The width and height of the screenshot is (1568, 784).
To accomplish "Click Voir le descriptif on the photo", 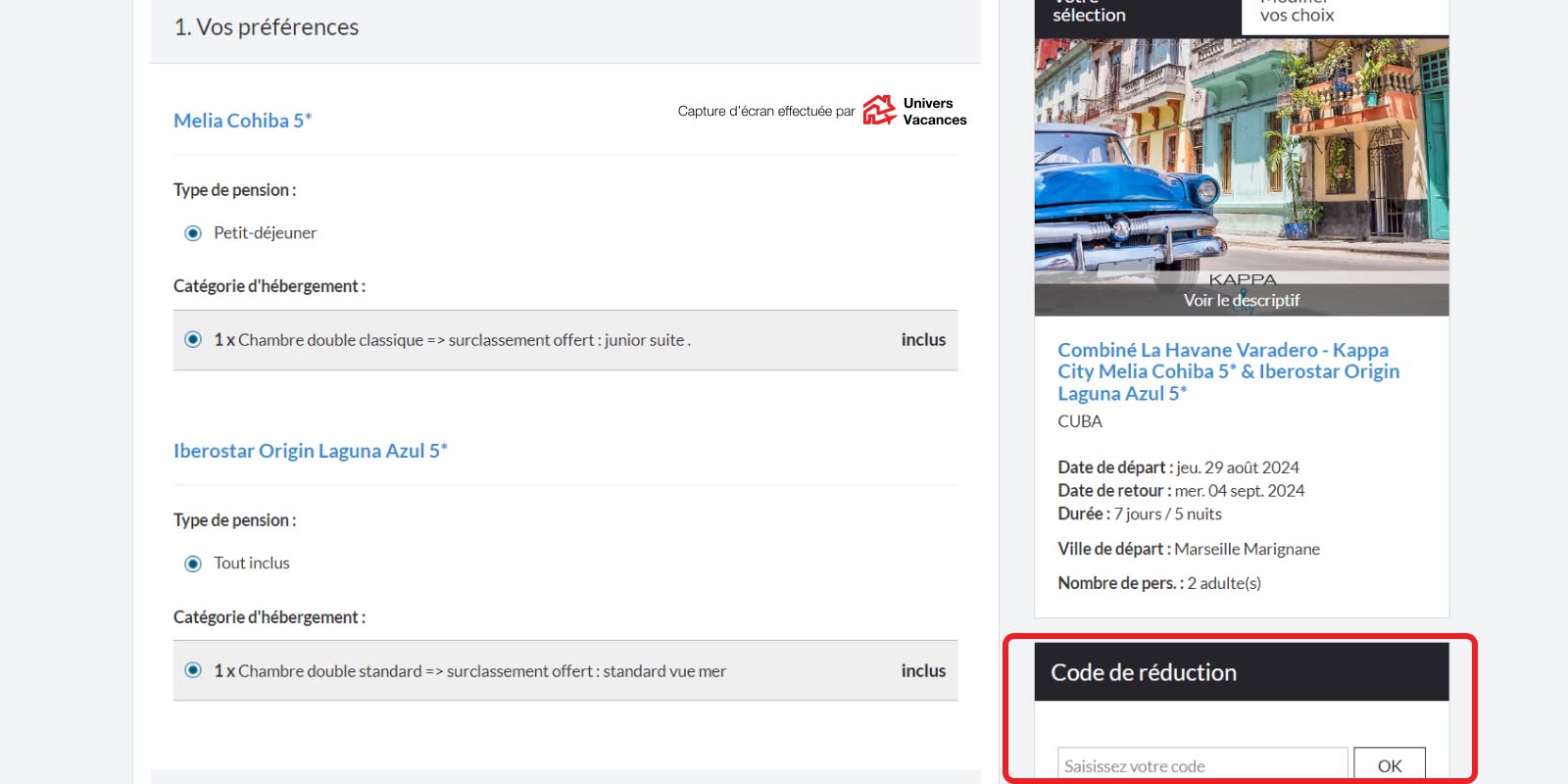I will coord(1241,301).
